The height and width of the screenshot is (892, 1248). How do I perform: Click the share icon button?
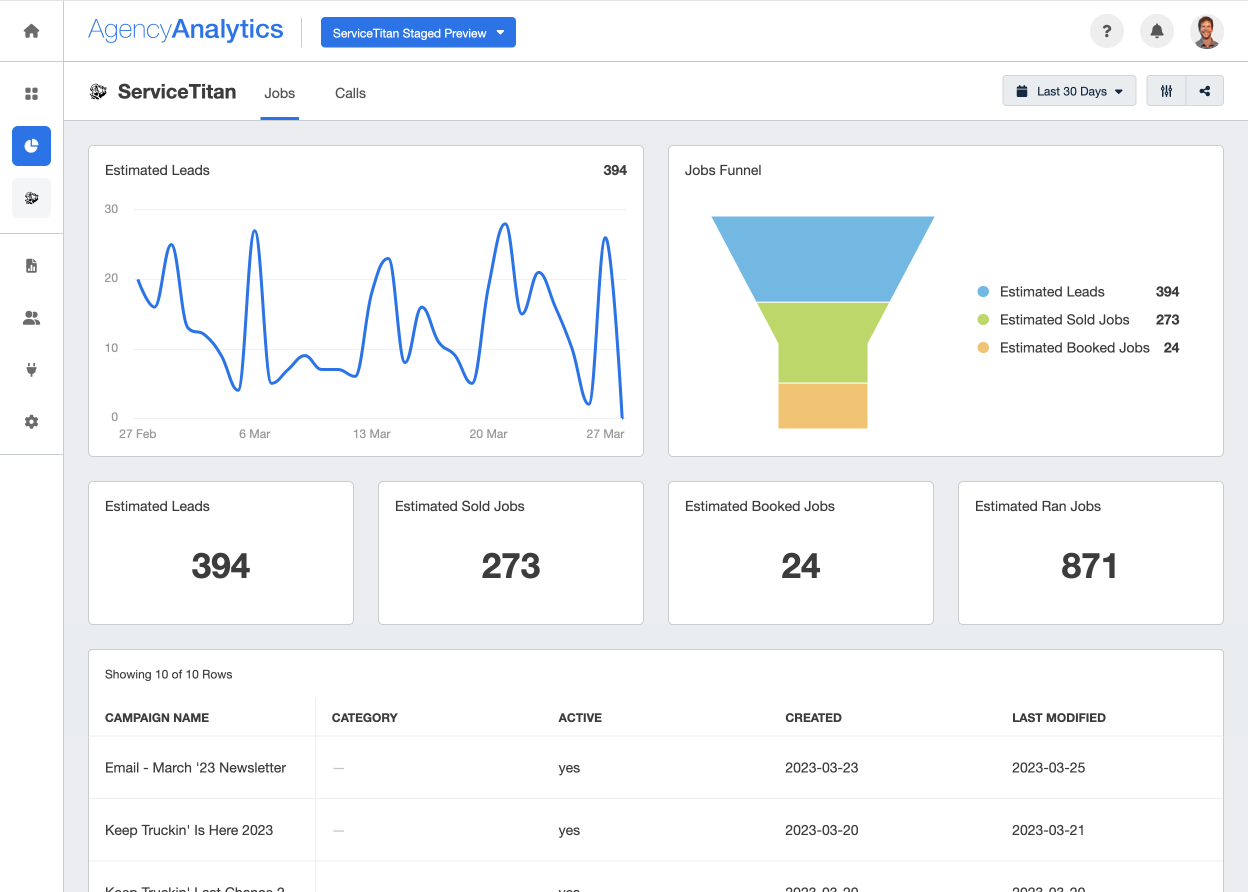1205,91
